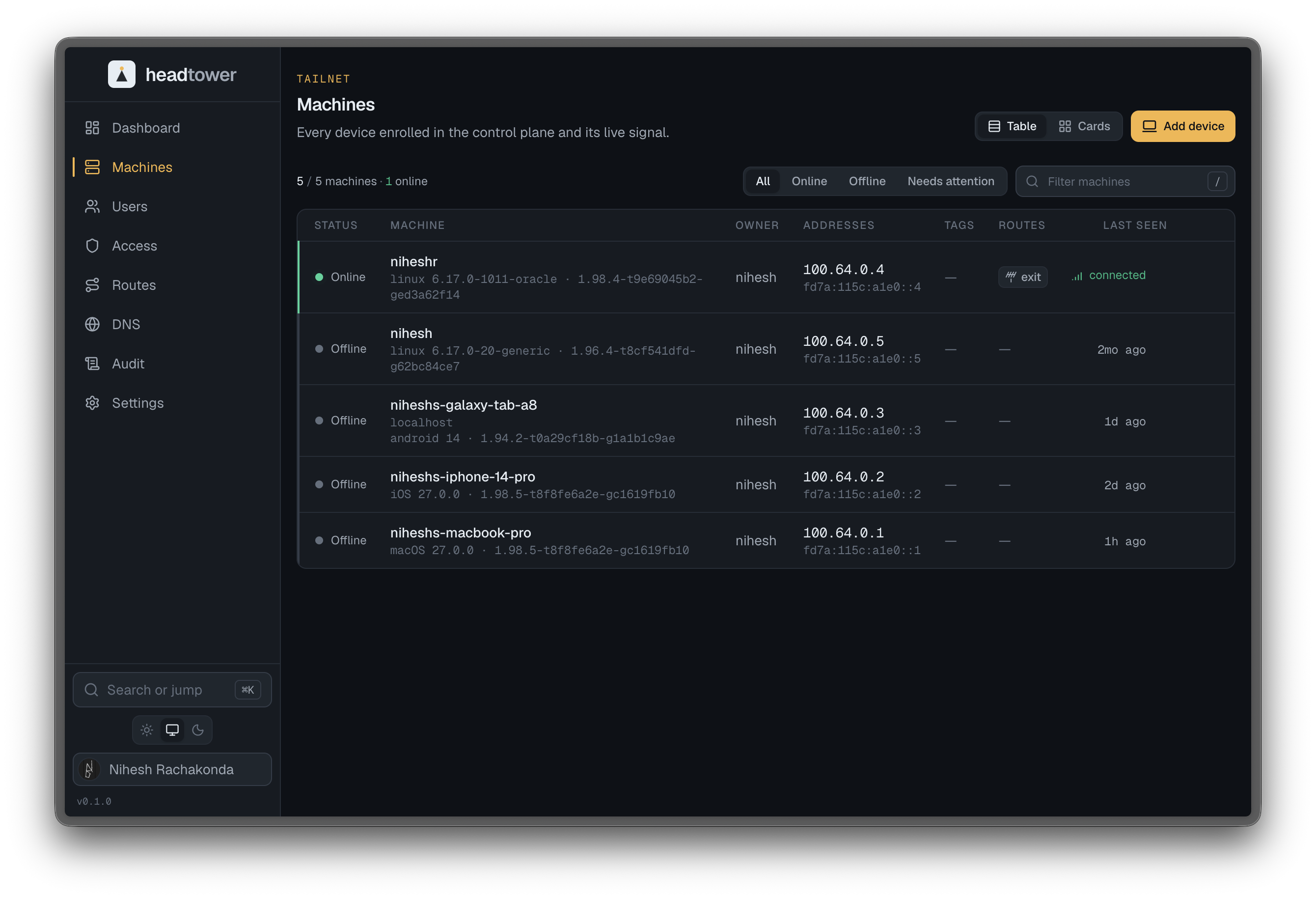Screen dimensions: 1316x899
Task: Click the Routes icon in sidebar
Action: [92, 285]
